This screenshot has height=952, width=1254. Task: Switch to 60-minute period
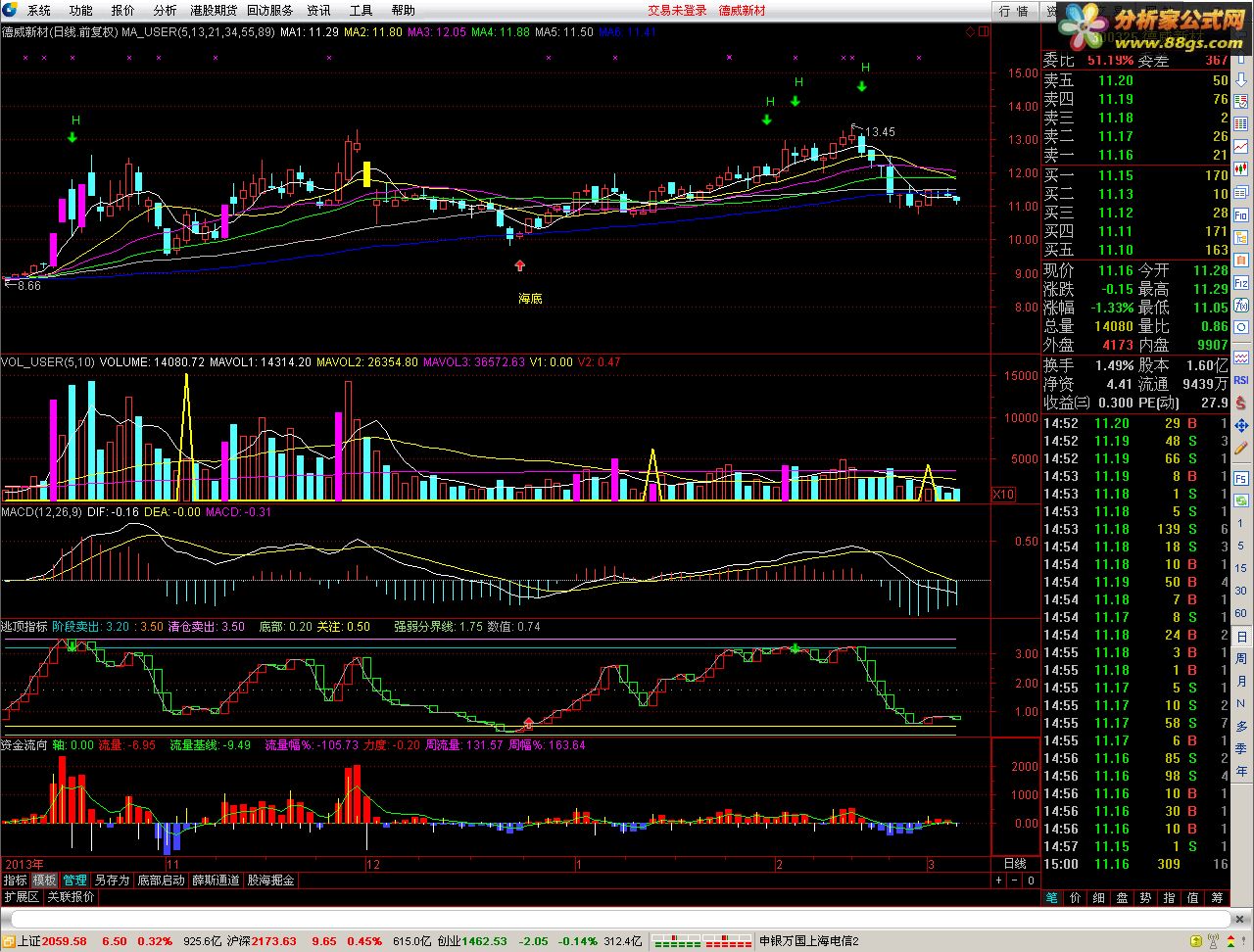point(1241,613)
